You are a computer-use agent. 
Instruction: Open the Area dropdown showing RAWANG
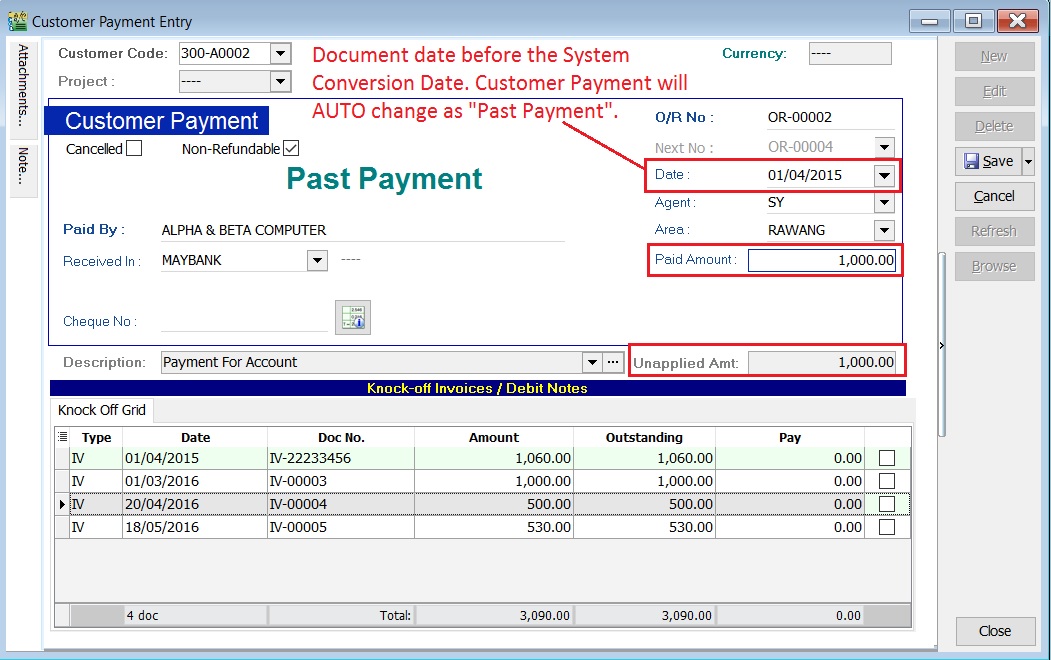pos(883,231)
